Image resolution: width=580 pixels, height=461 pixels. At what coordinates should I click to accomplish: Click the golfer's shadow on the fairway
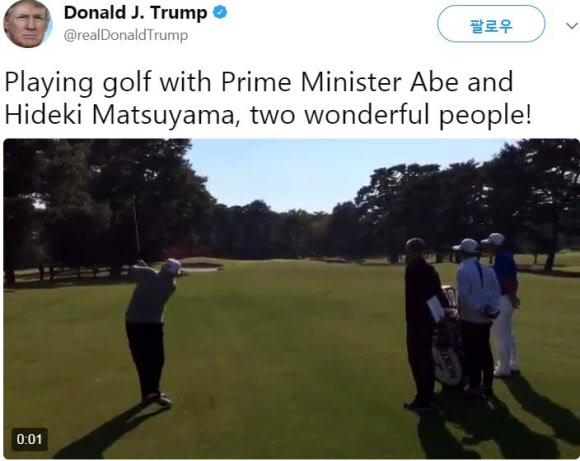107,431
